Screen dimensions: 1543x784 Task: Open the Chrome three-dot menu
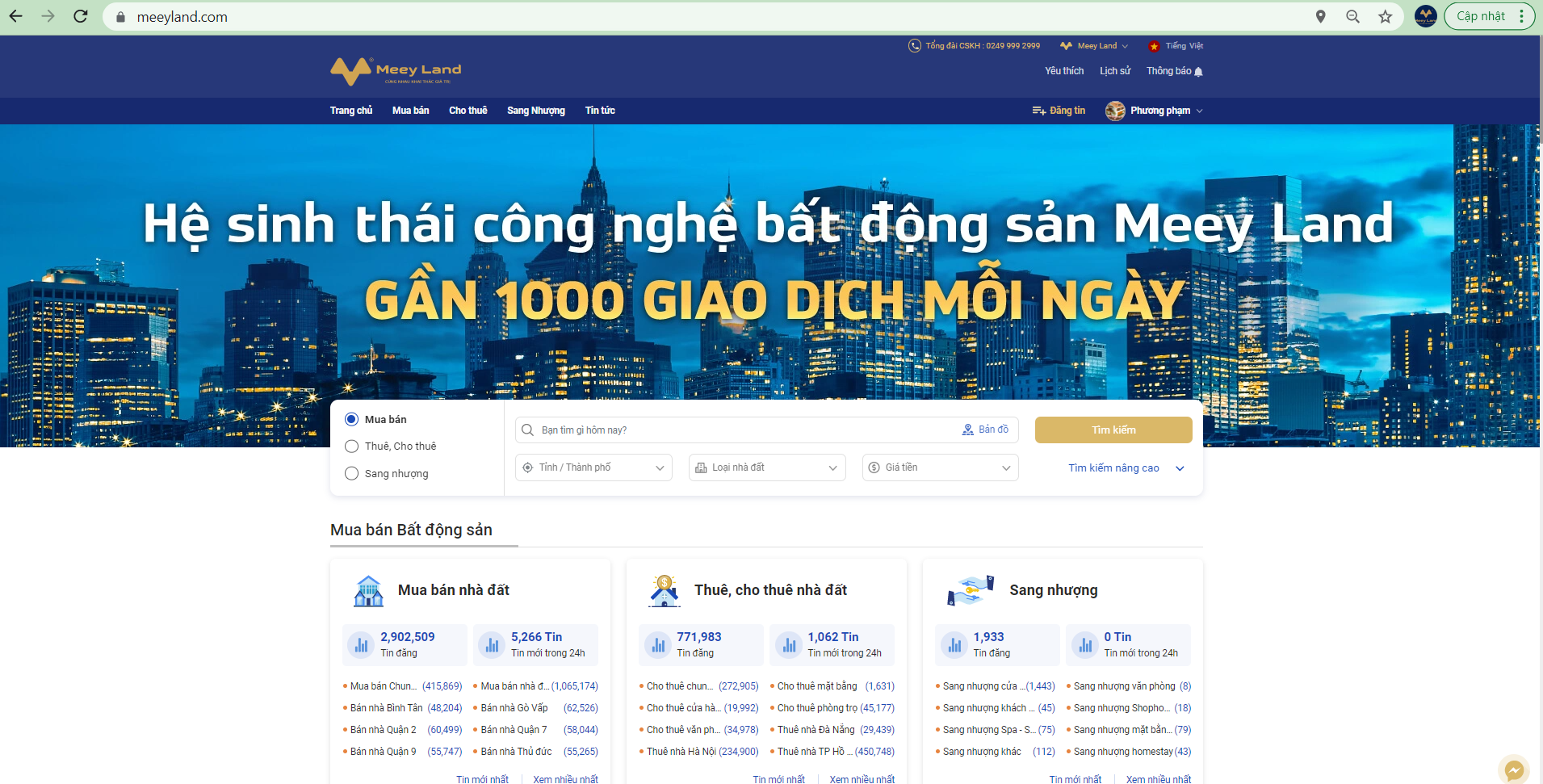tap(1521, 16)
